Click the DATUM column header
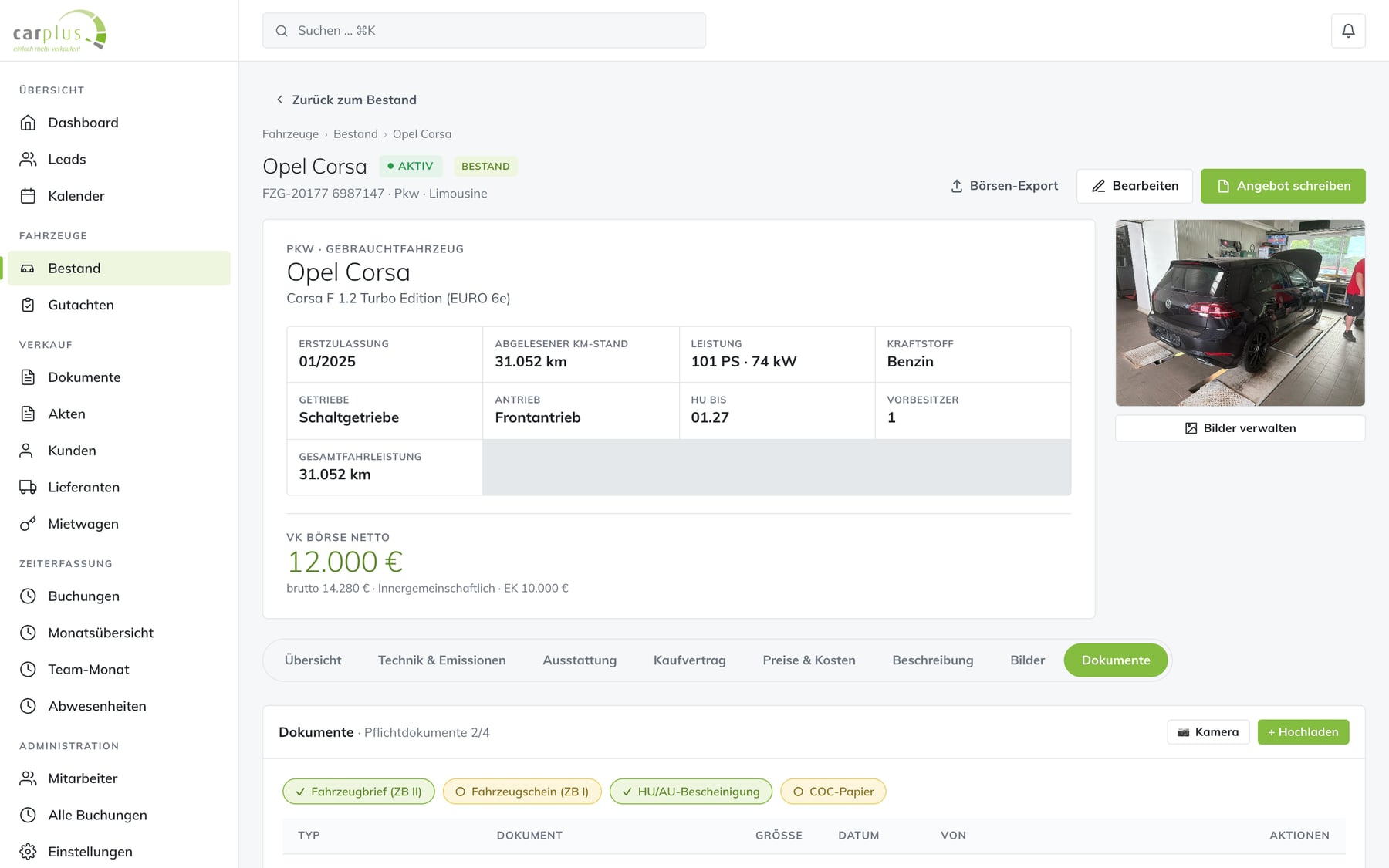Viewport: 1389px width, 868px height. (x=859, y=836)
